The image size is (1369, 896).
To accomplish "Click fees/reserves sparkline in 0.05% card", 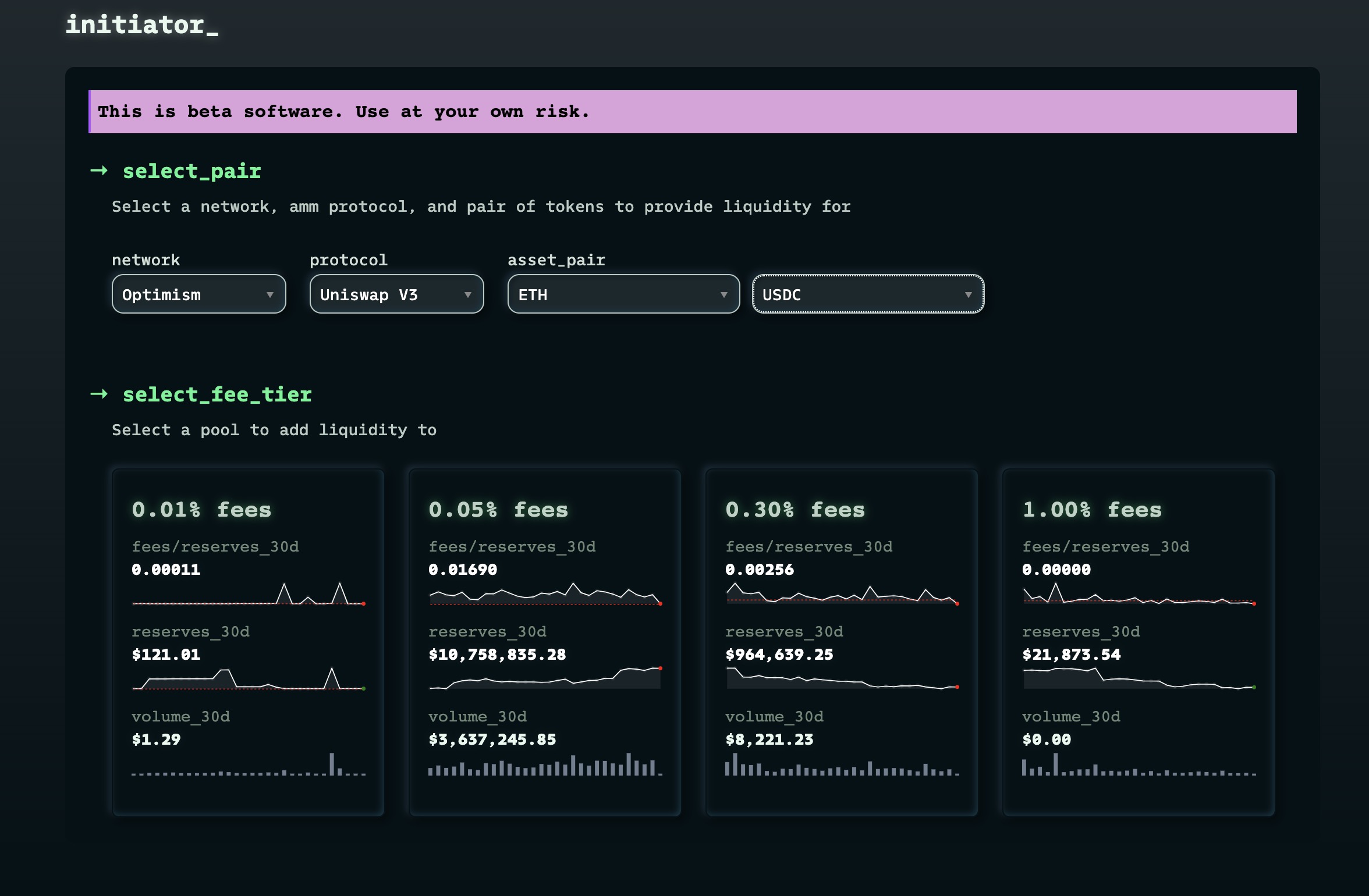I will pos(545,594).
